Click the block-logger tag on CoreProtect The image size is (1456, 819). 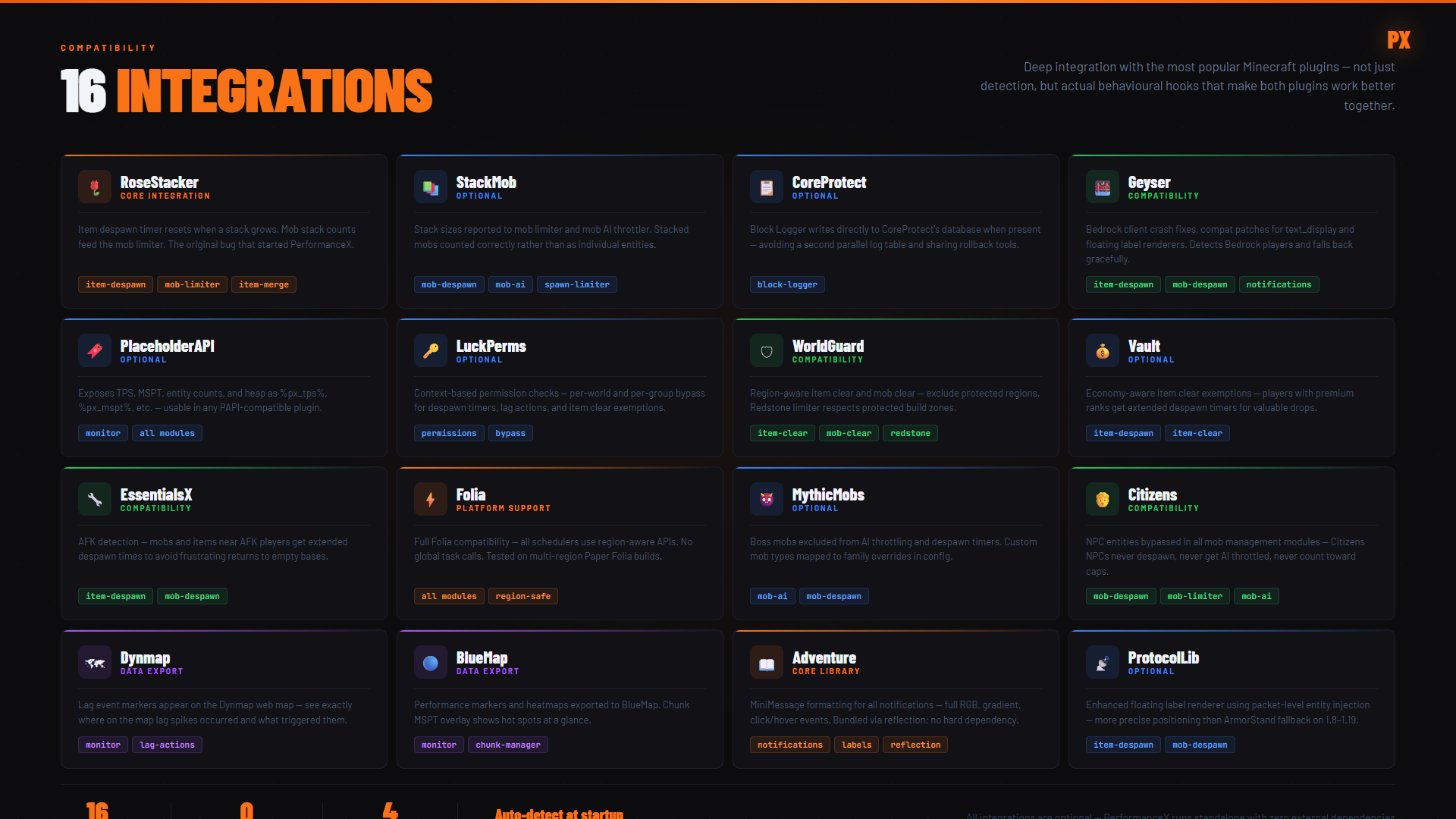click(x=787, y=284)
